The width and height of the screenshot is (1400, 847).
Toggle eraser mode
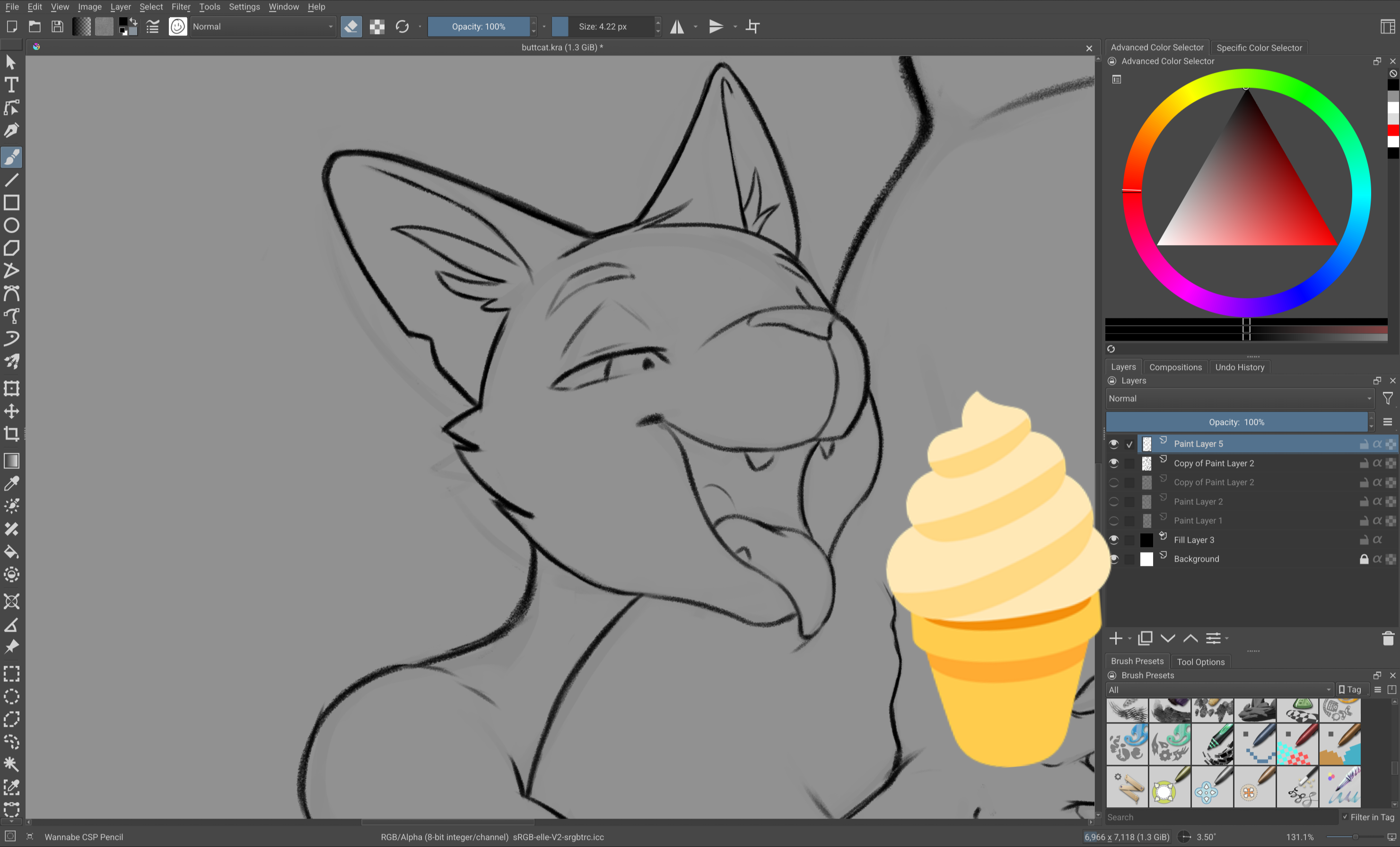click(x=351, y=26)
